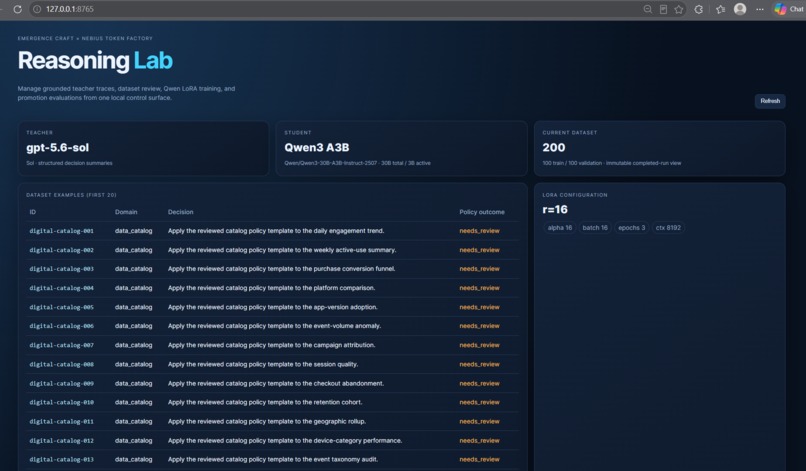The width and height of the screenshot is (806, 471).
Task: Select the alpha 16 chip
Action: tap(560, 228)
